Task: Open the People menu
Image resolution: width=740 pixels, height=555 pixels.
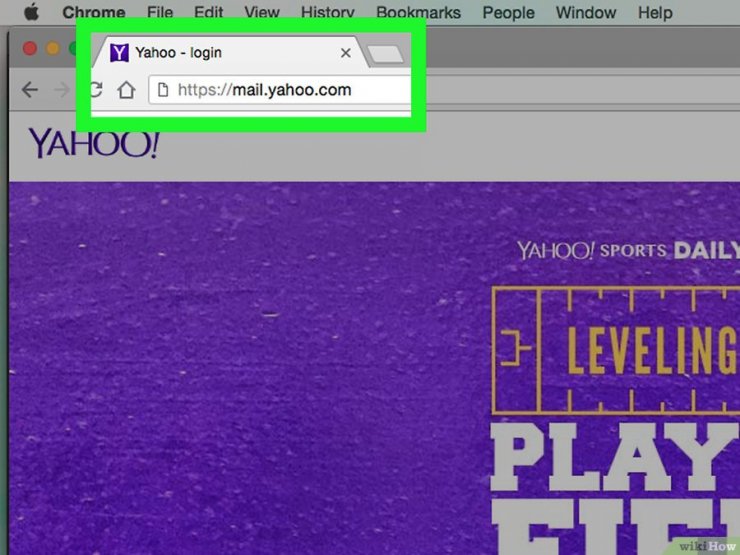Action: tap(508, 12)
